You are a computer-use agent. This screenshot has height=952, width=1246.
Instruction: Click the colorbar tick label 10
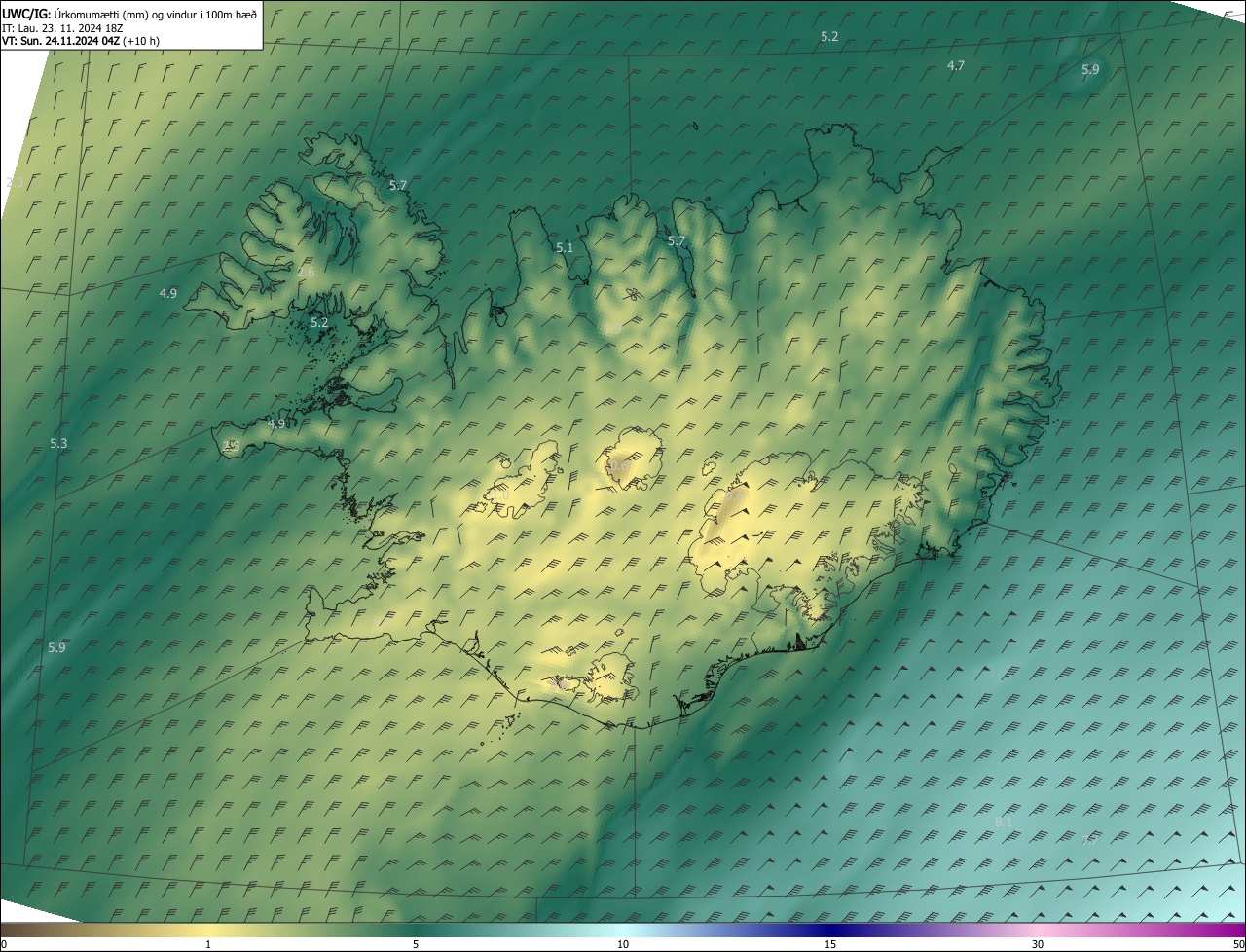click(x=623, y=944)
